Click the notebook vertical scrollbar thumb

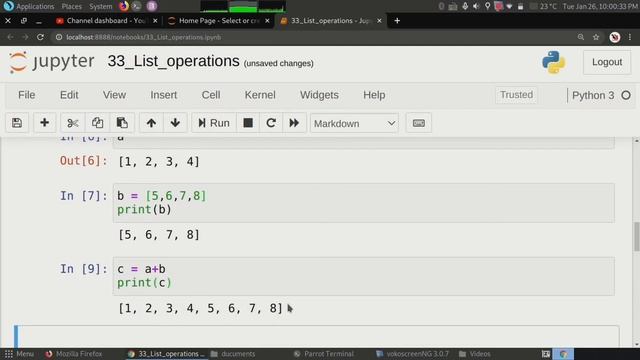636,237
